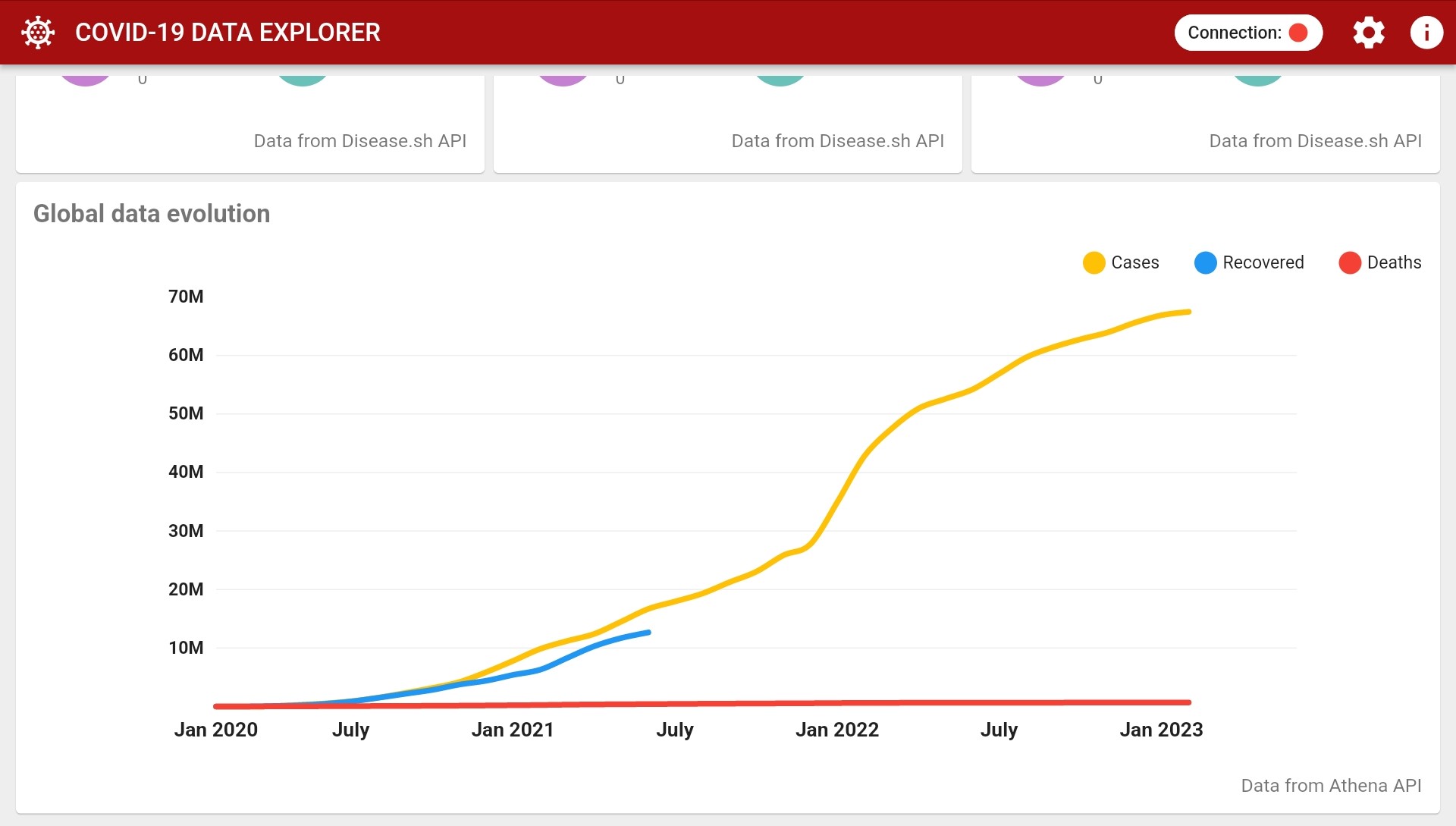Click purple circle in third card
1456x826 pixels.
pos(1040,79)
